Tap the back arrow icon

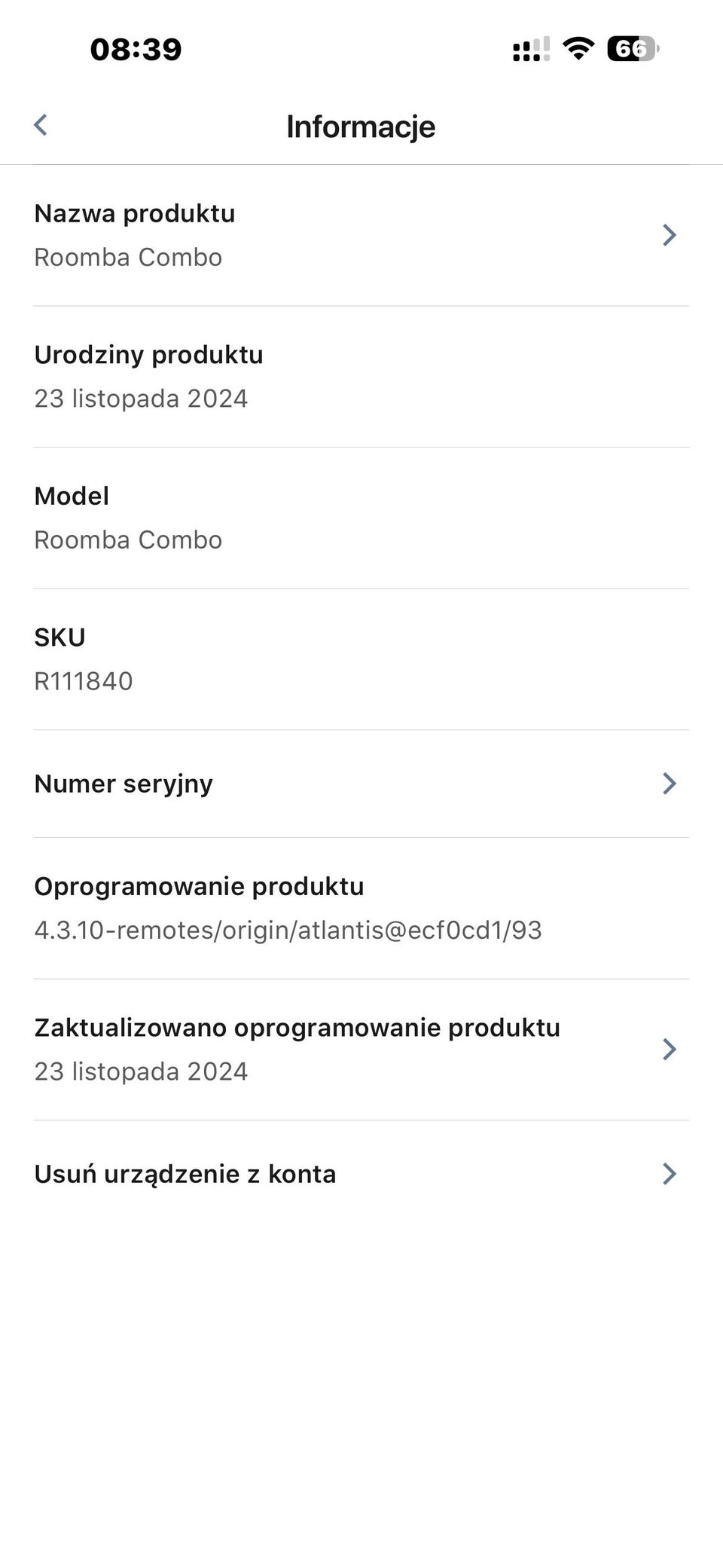coord(41,125)
